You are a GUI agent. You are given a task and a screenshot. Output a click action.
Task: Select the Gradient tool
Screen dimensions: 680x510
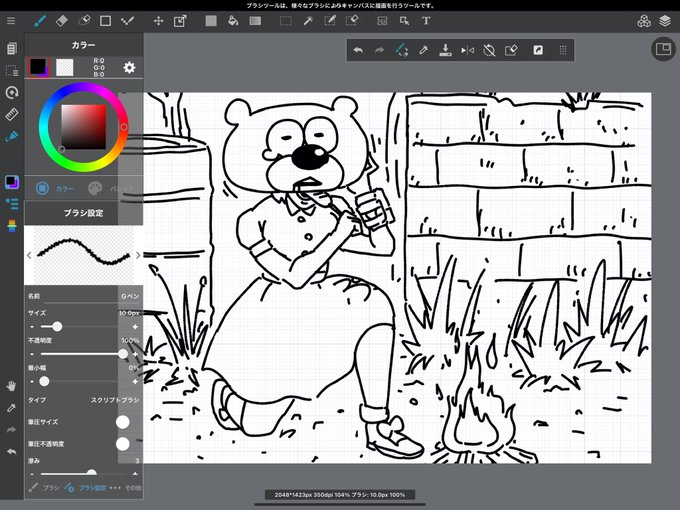[255, 21]
